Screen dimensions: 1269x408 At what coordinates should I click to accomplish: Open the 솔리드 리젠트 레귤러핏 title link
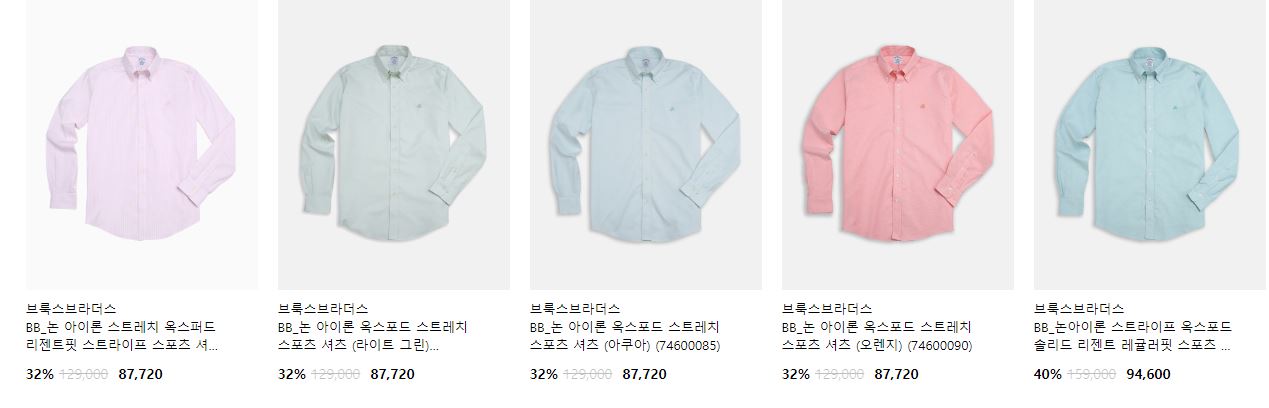tap(1133, 337)
